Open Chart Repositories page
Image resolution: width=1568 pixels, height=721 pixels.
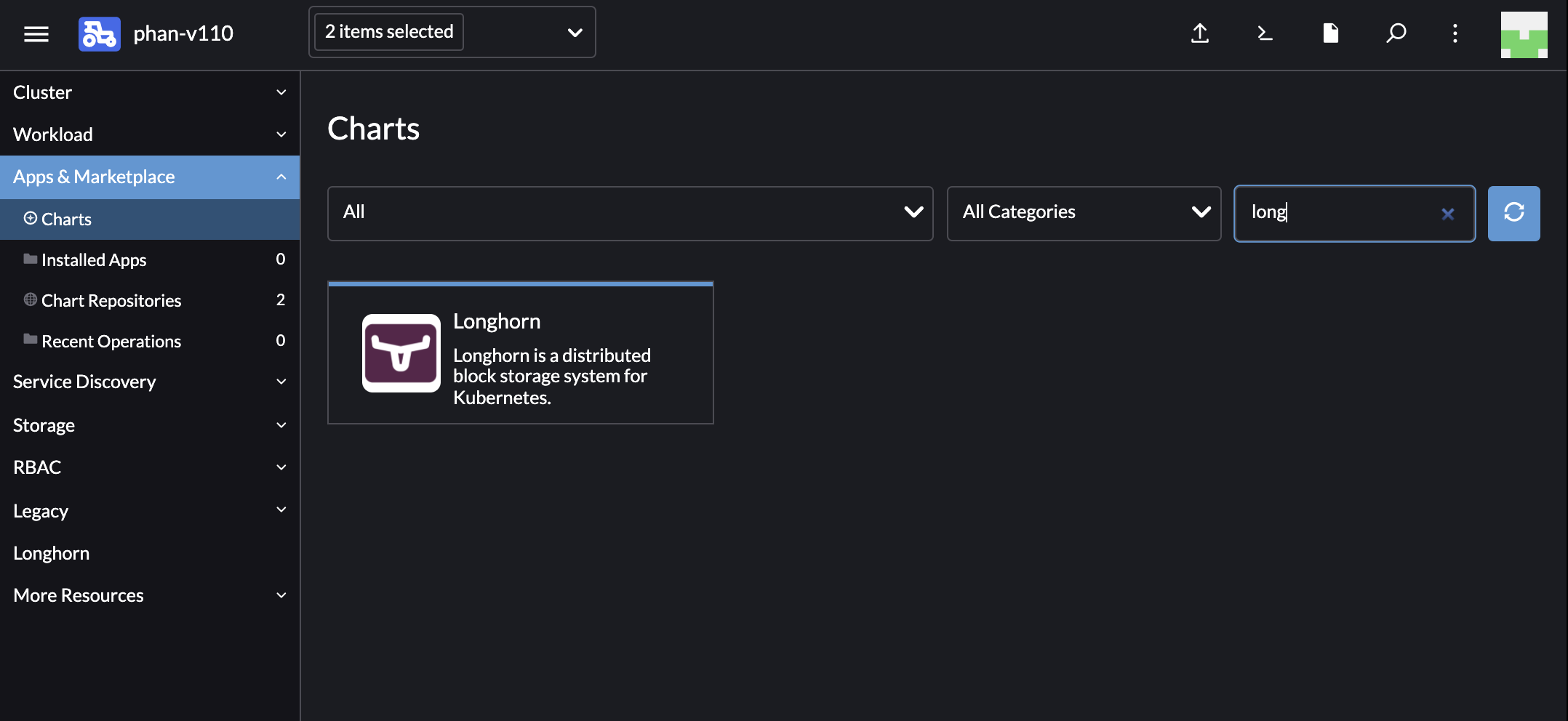click(111, 301)
